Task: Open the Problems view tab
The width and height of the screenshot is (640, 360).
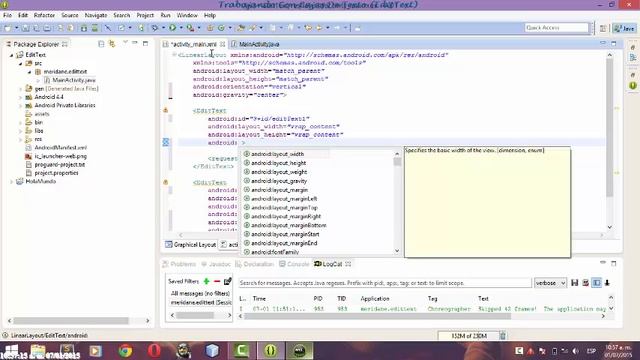Action: click(179, 264)
